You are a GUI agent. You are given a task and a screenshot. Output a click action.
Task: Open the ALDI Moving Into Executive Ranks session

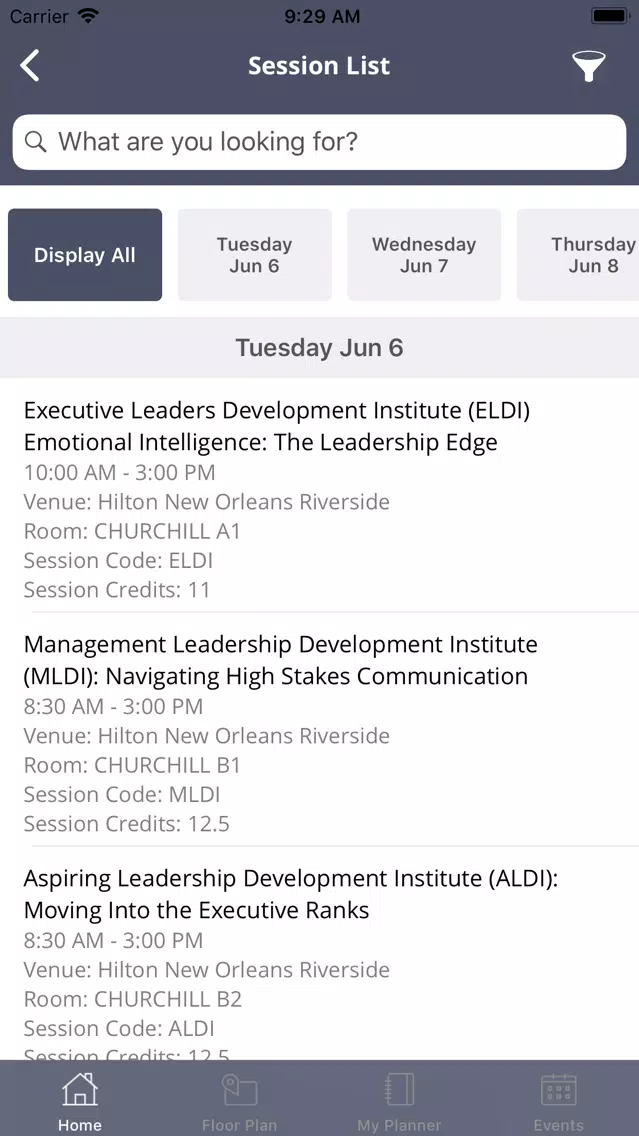pos(320,953)
